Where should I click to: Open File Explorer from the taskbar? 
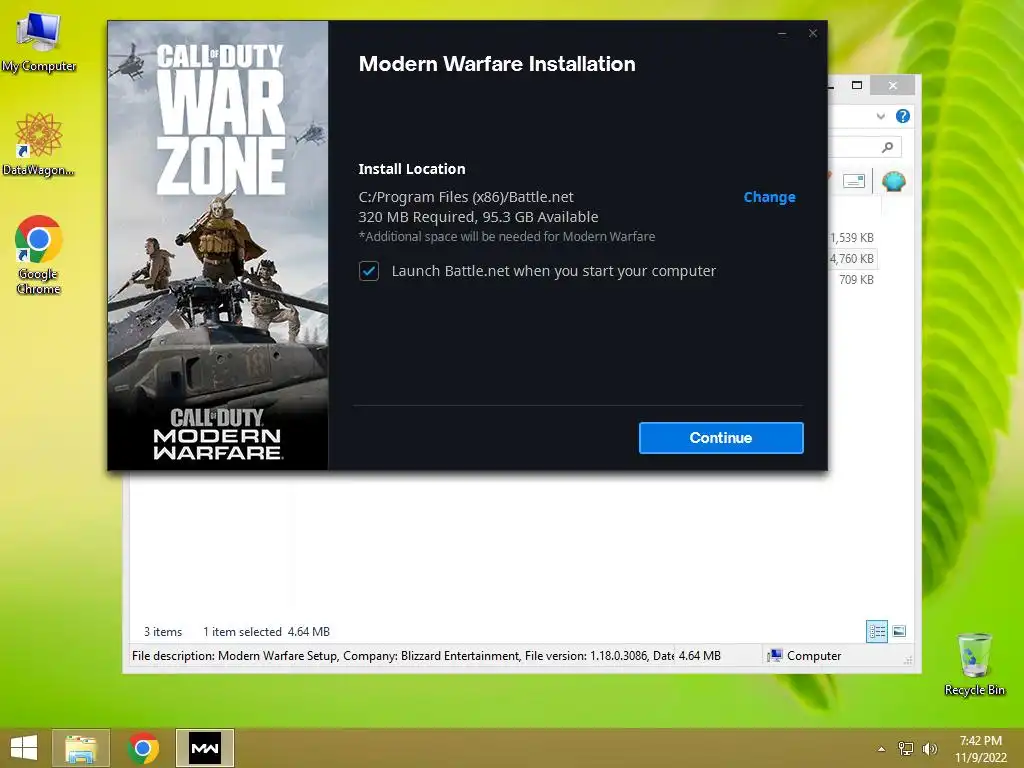tap(80, 748)
